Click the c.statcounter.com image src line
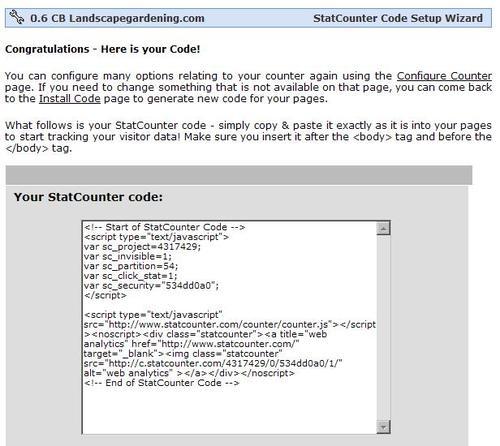The width and height of the screenshot is (500, 446). click(x=213, y=363)
